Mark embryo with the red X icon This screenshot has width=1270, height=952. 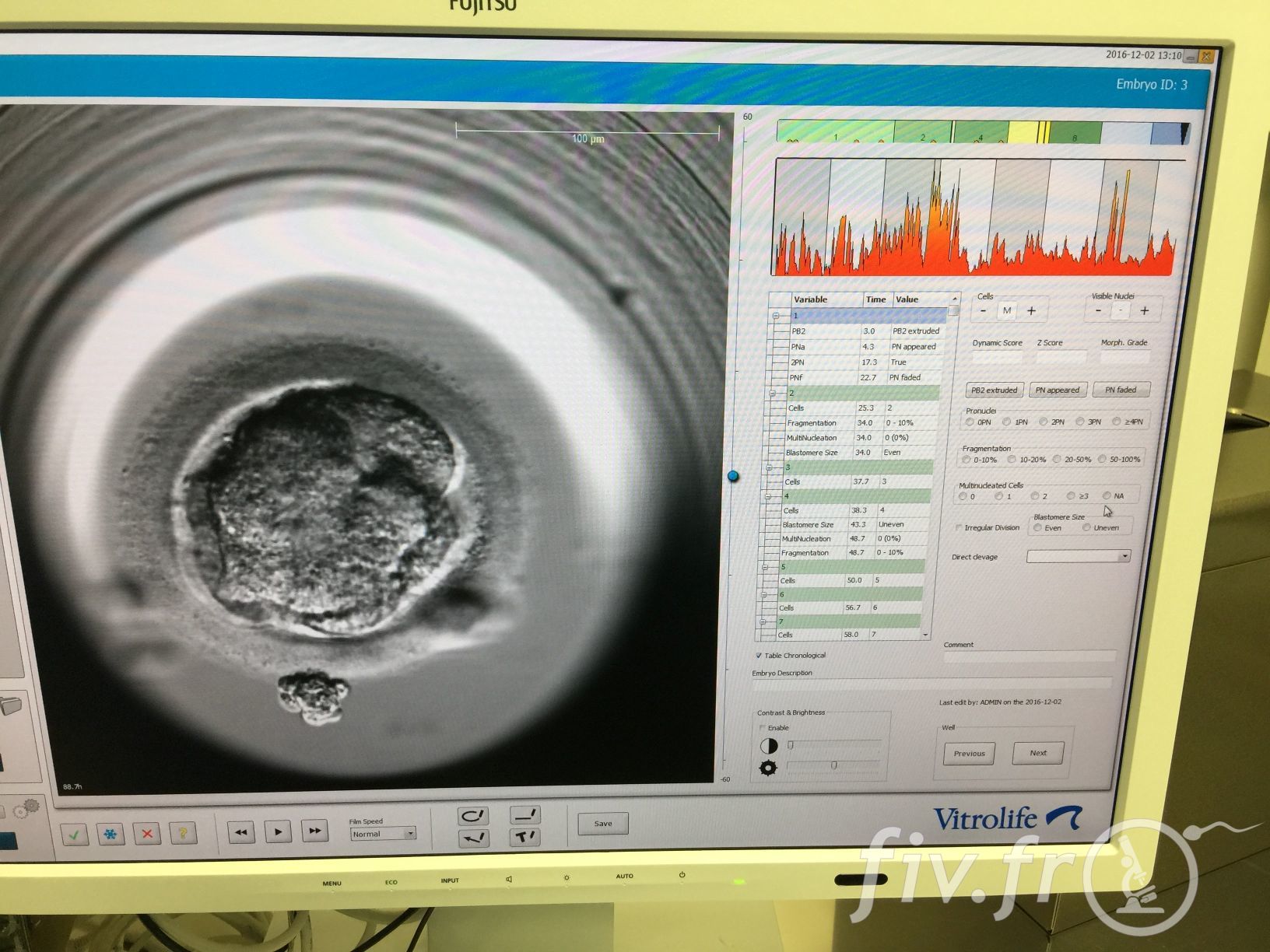(147, 834)
